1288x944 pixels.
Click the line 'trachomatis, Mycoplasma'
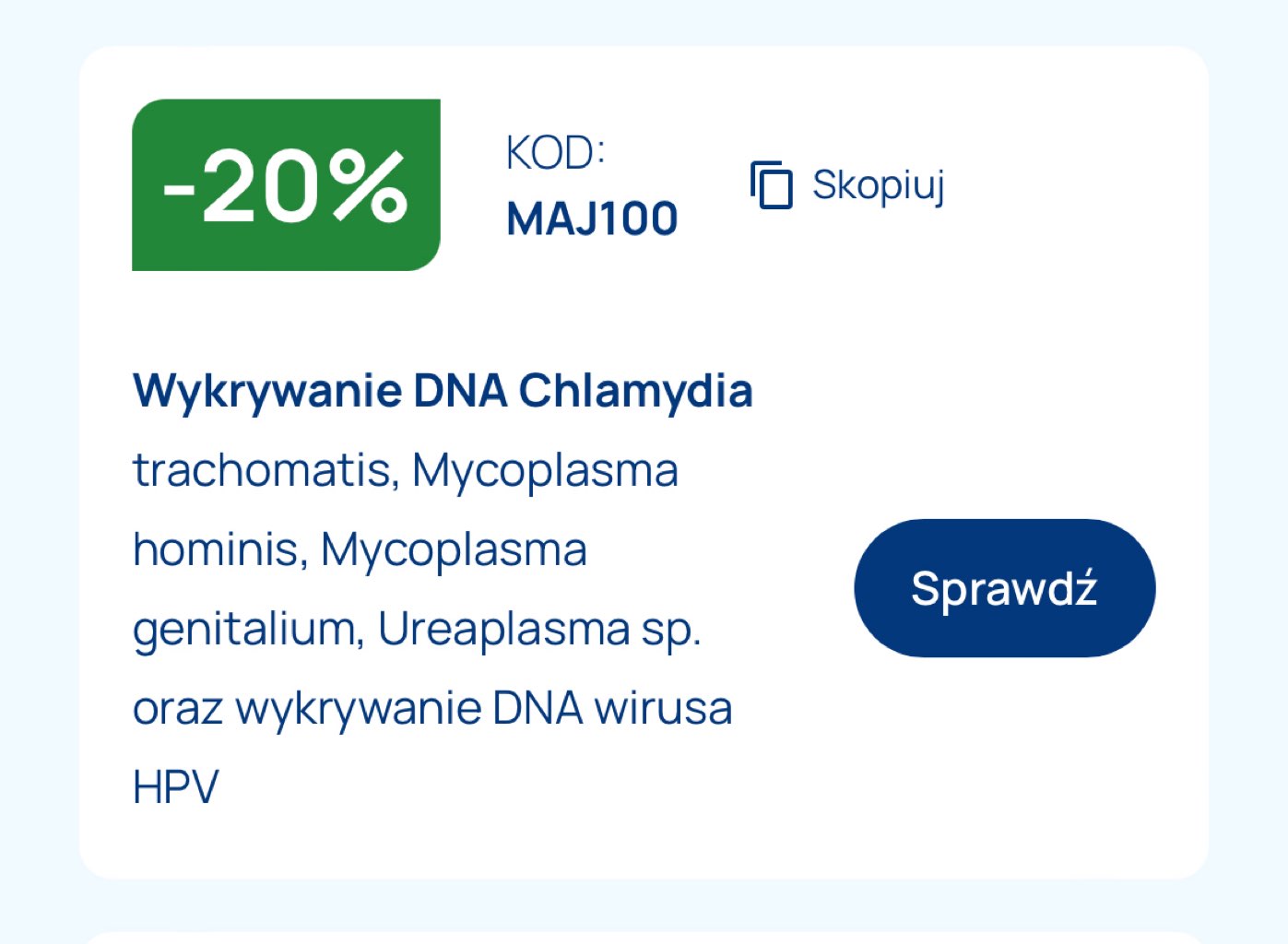pyautogui.click(x=406, y=470)
